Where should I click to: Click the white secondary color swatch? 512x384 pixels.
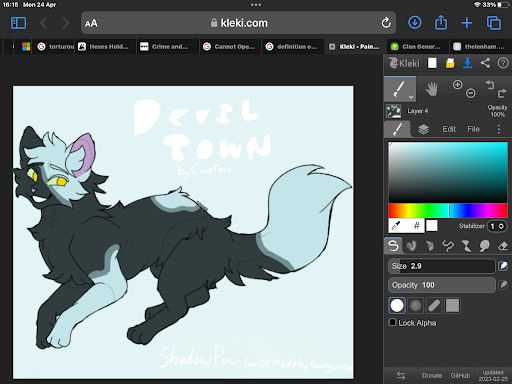point(432,226)
